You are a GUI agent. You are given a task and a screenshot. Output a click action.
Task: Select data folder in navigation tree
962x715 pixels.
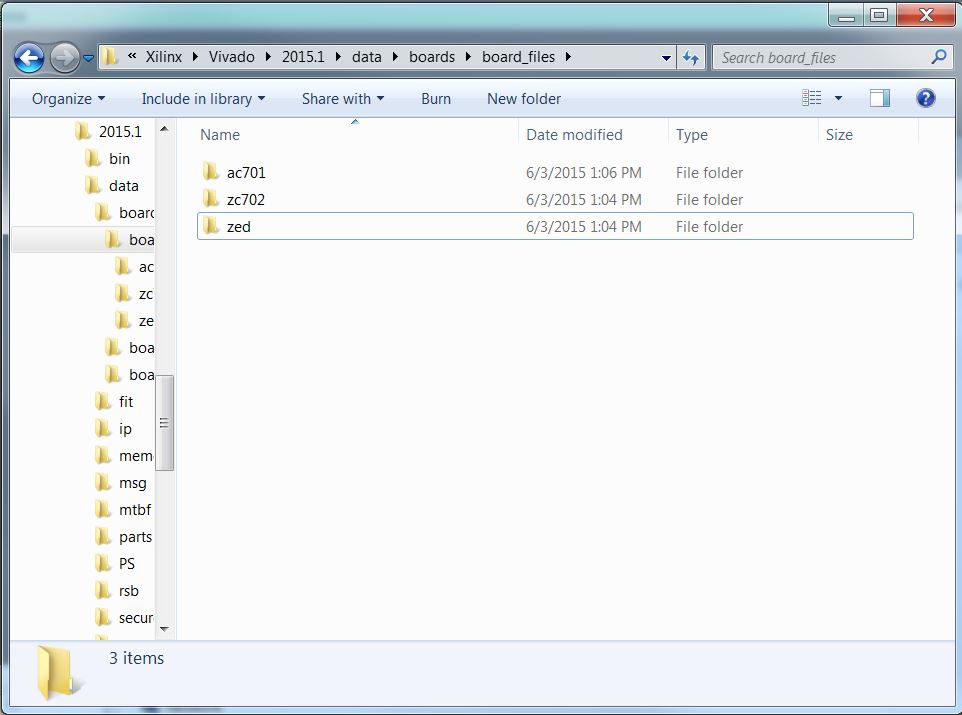123,185
